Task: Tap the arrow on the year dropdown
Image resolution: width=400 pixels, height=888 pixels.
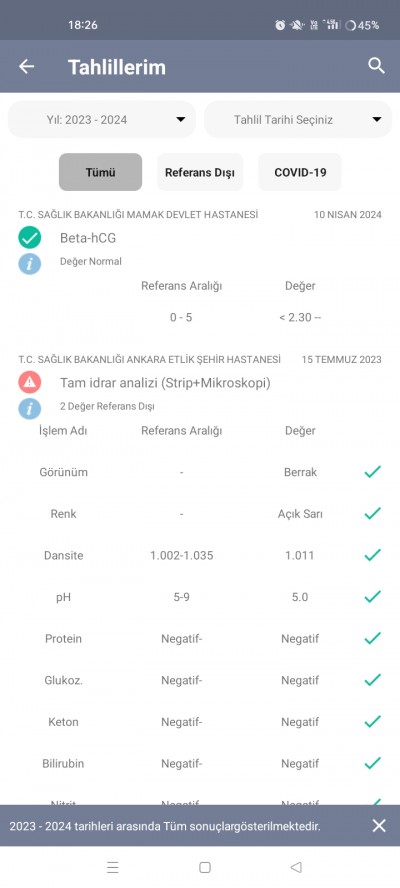Action: 181,119
